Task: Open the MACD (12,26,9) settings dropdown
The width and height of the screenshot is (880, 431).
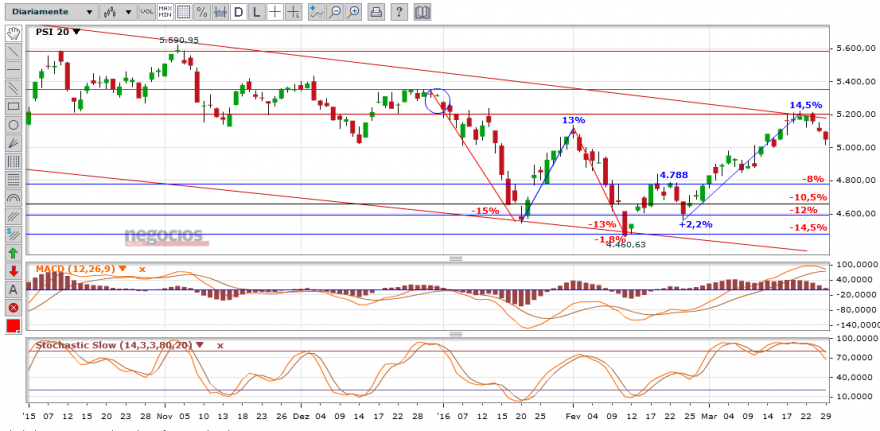Action: (x=123, y=269)
